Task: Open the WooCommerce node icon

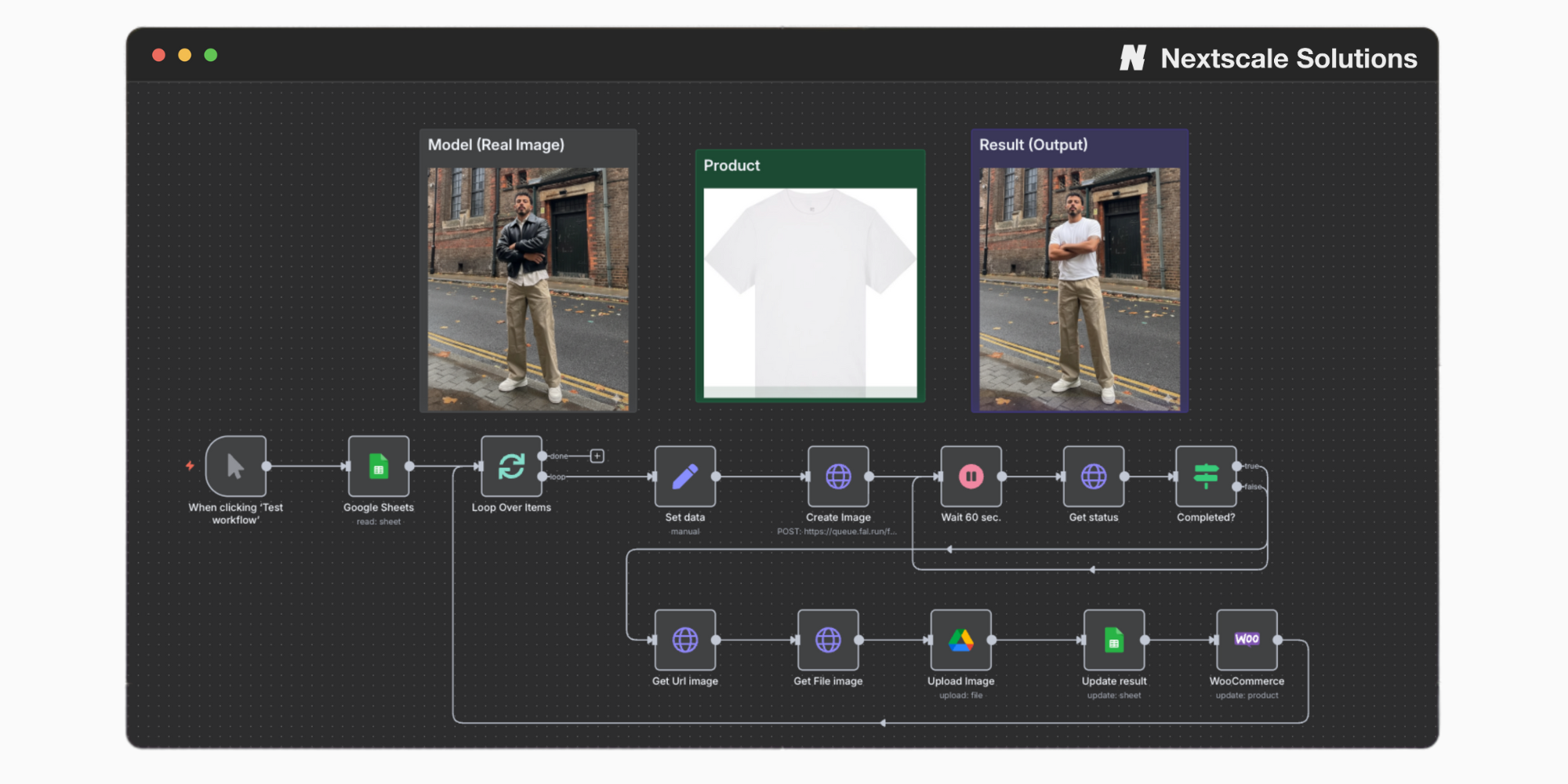Action: (1247, 639)
